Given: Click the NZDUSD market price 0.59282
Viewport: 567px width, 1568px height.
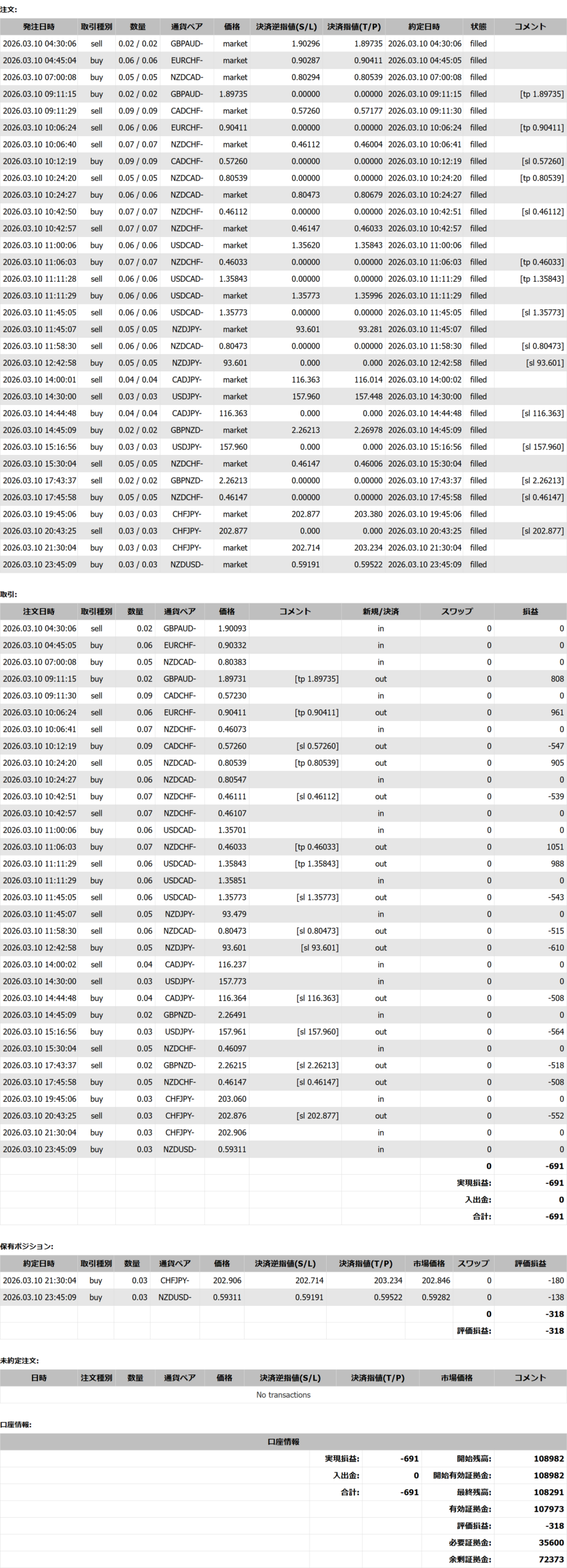Looking at the screenshot, I should (435, 1297).
